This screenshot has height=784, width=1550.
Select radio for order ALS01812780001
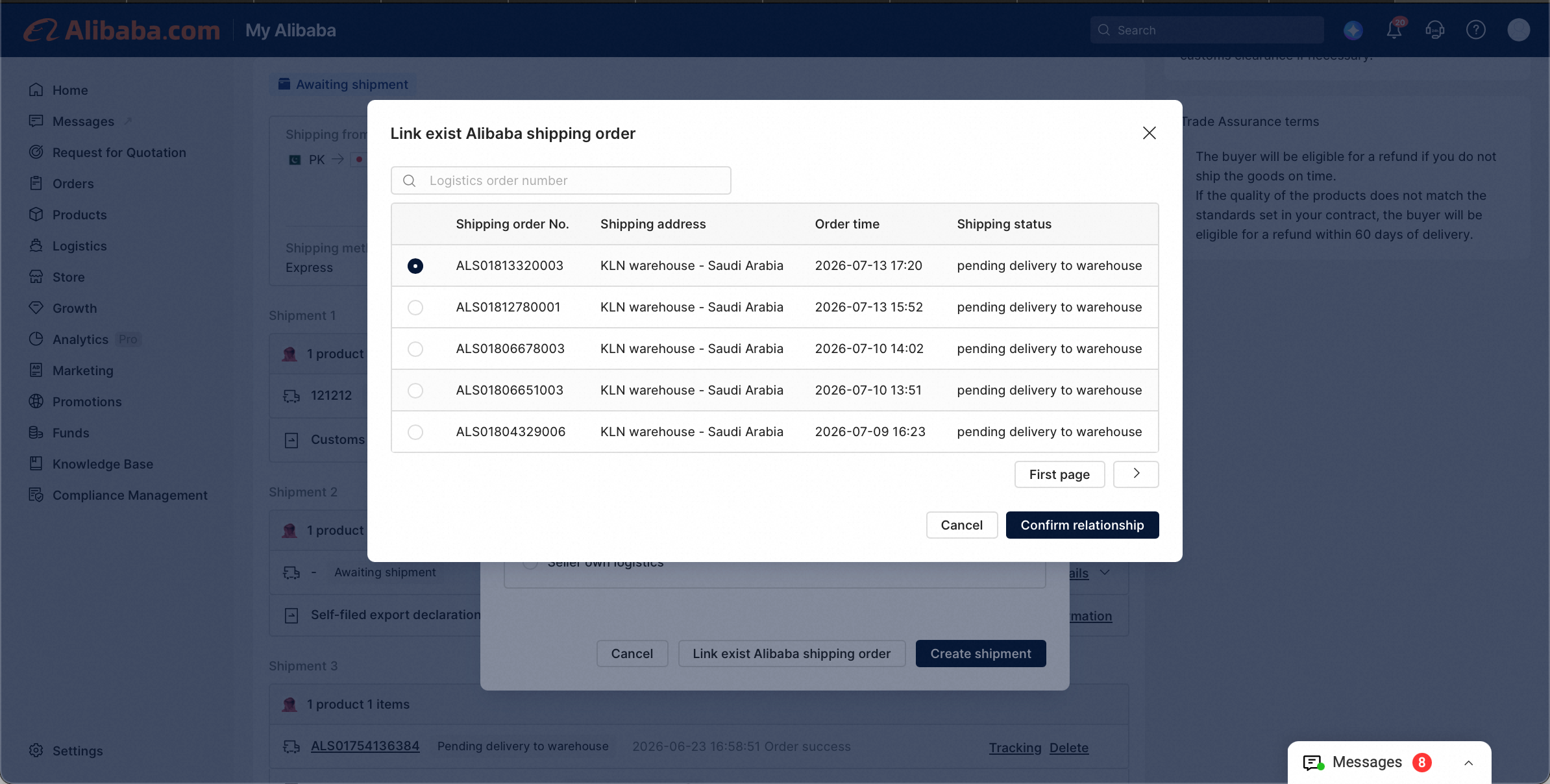[415, 308]
